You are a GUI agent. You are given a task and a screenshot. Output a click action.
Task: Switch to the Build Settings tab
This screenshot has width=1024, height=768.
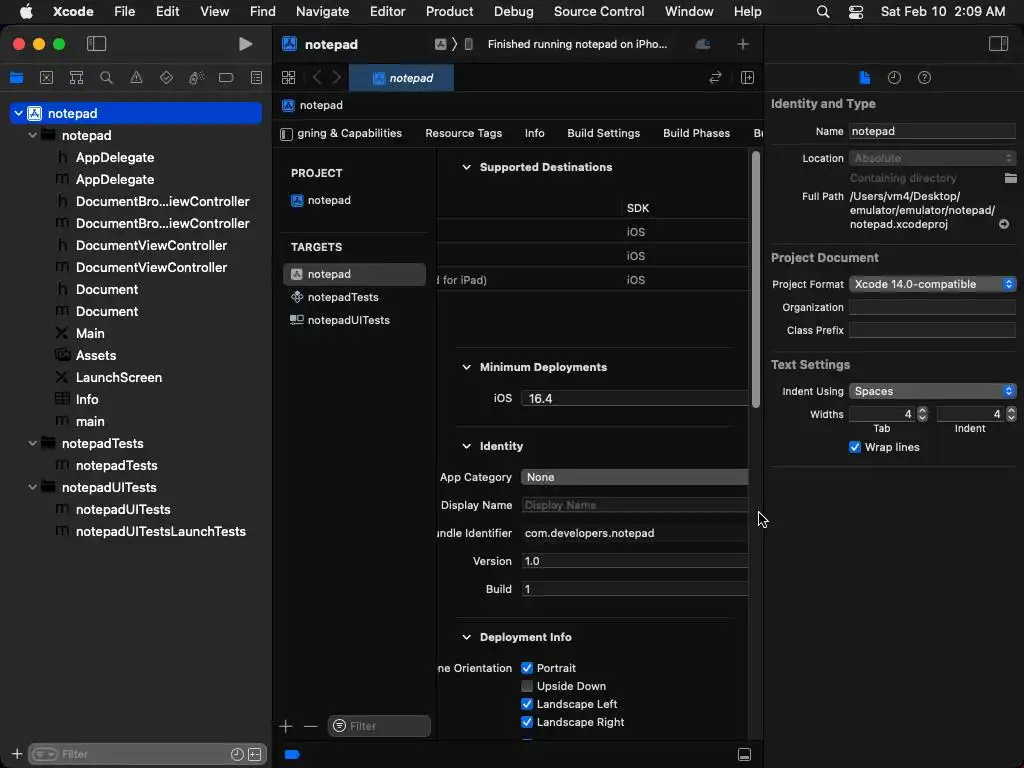[x=603, y=133]
